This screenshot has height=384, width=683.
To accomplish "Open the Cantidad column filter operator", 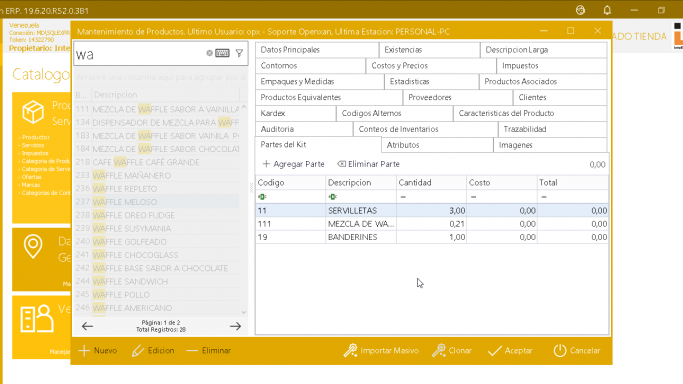I will click(403, 197).
